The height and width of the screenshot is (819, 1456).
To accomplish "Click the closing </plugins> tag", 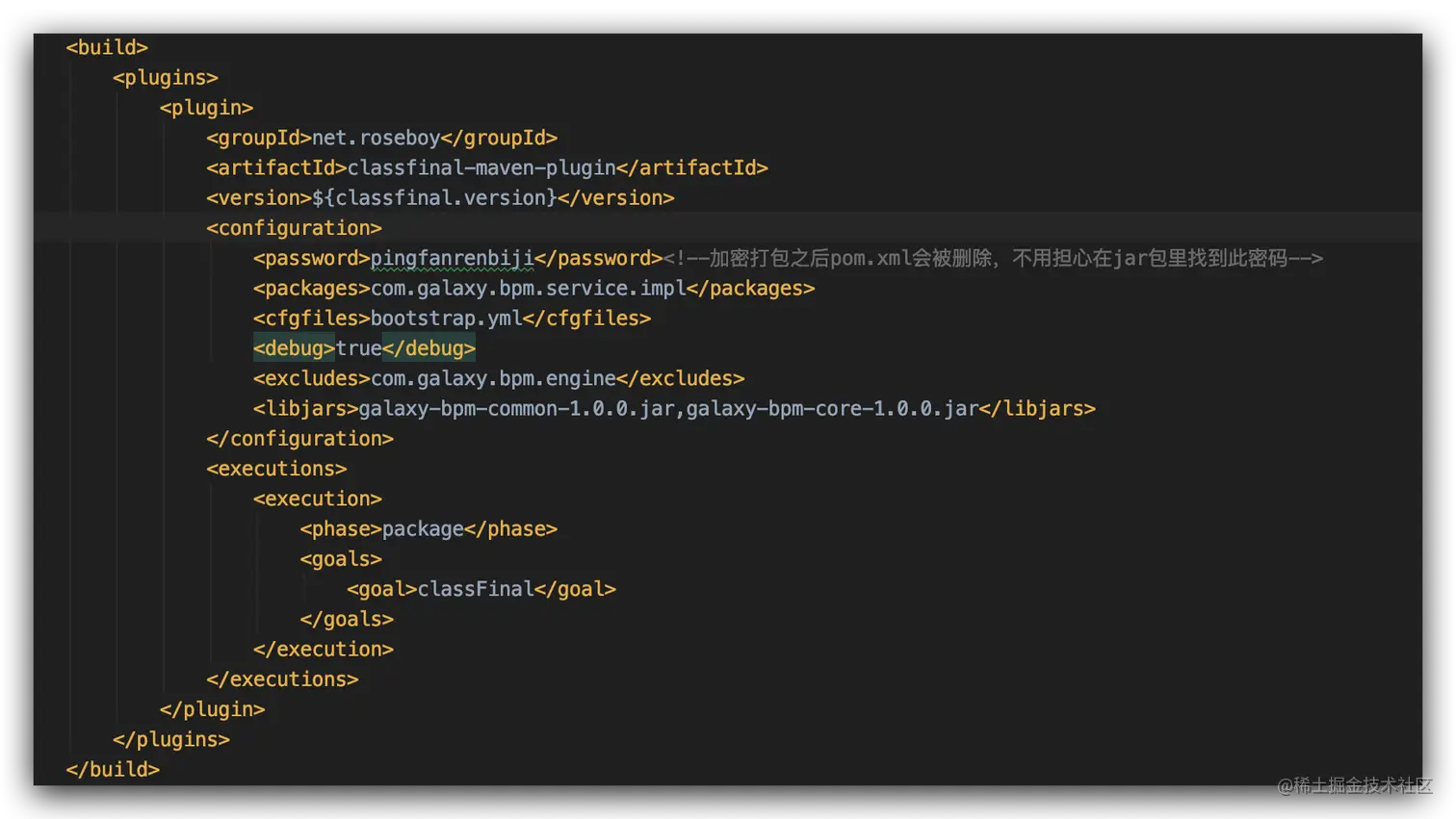I will click(x=171, y=739).
